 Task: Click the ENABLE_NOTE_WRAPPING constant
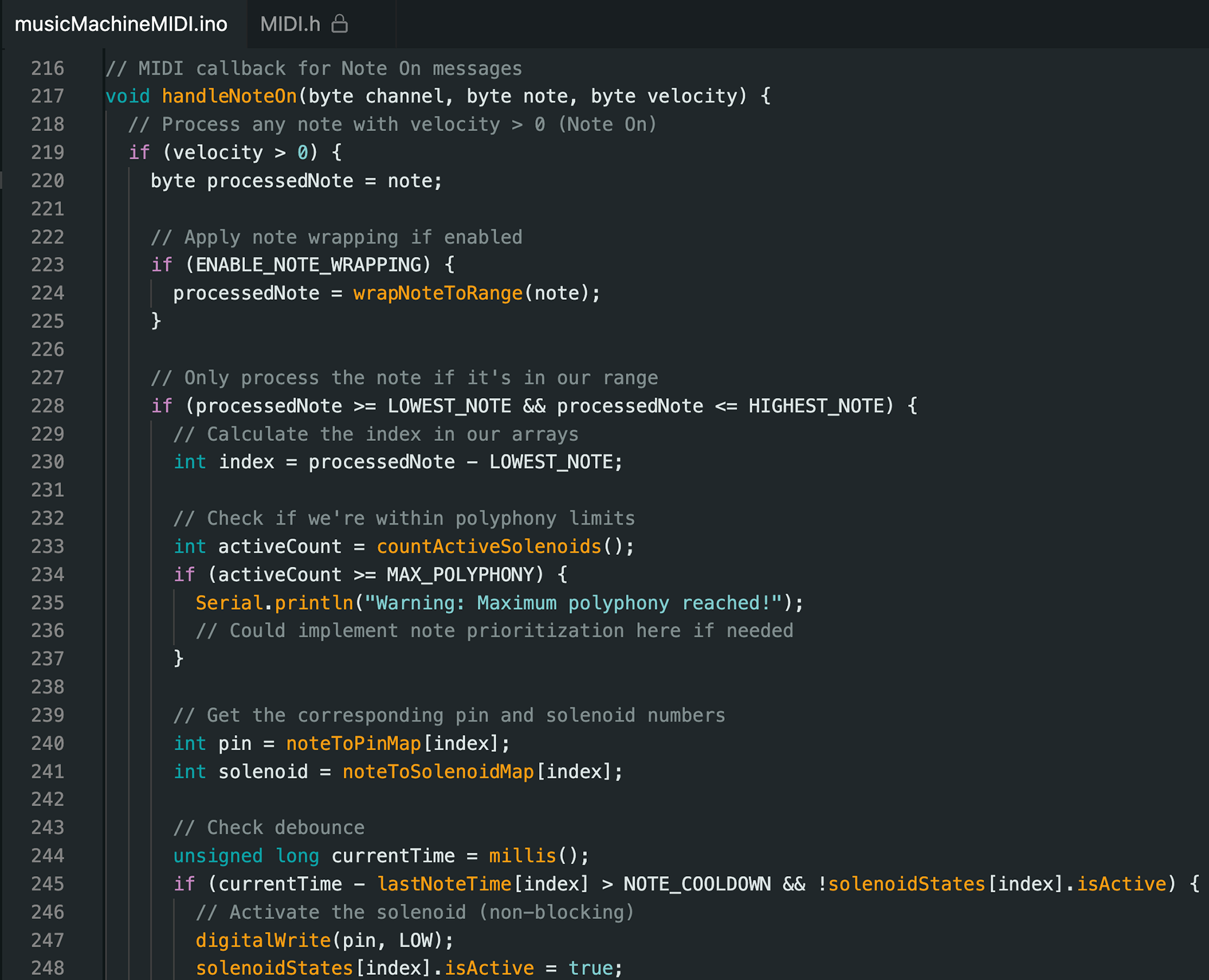point(309,265)
